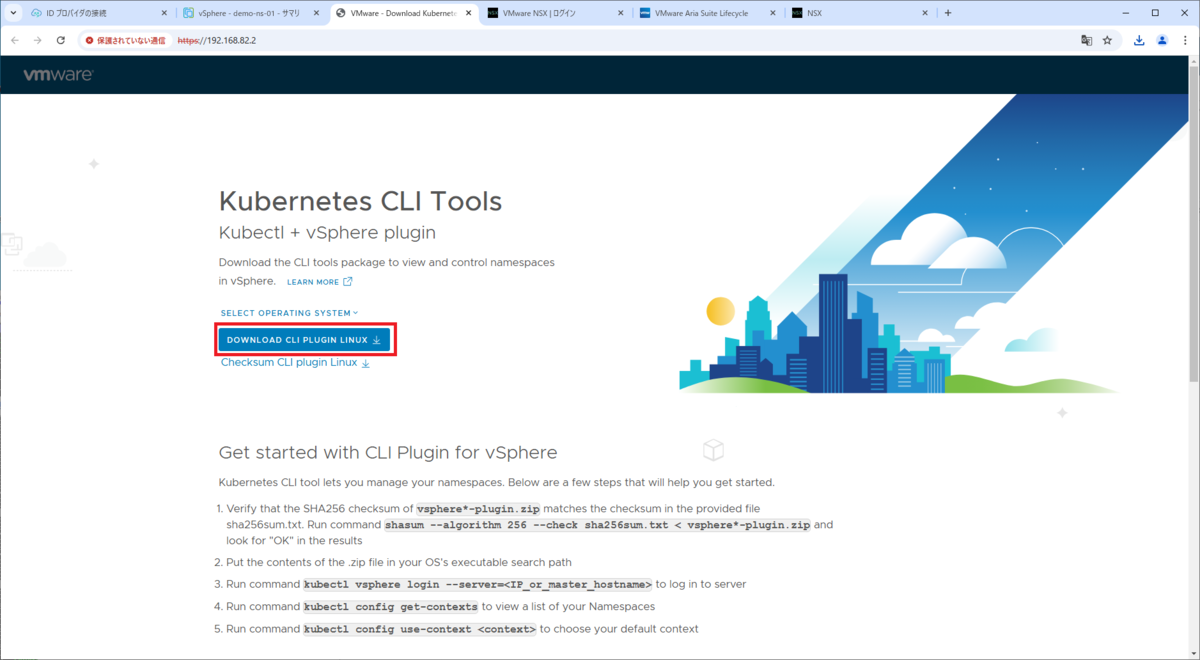
Task: Click the DOWNLOAD CLI PLUGIN LINUX button
Action: [304, 340]
